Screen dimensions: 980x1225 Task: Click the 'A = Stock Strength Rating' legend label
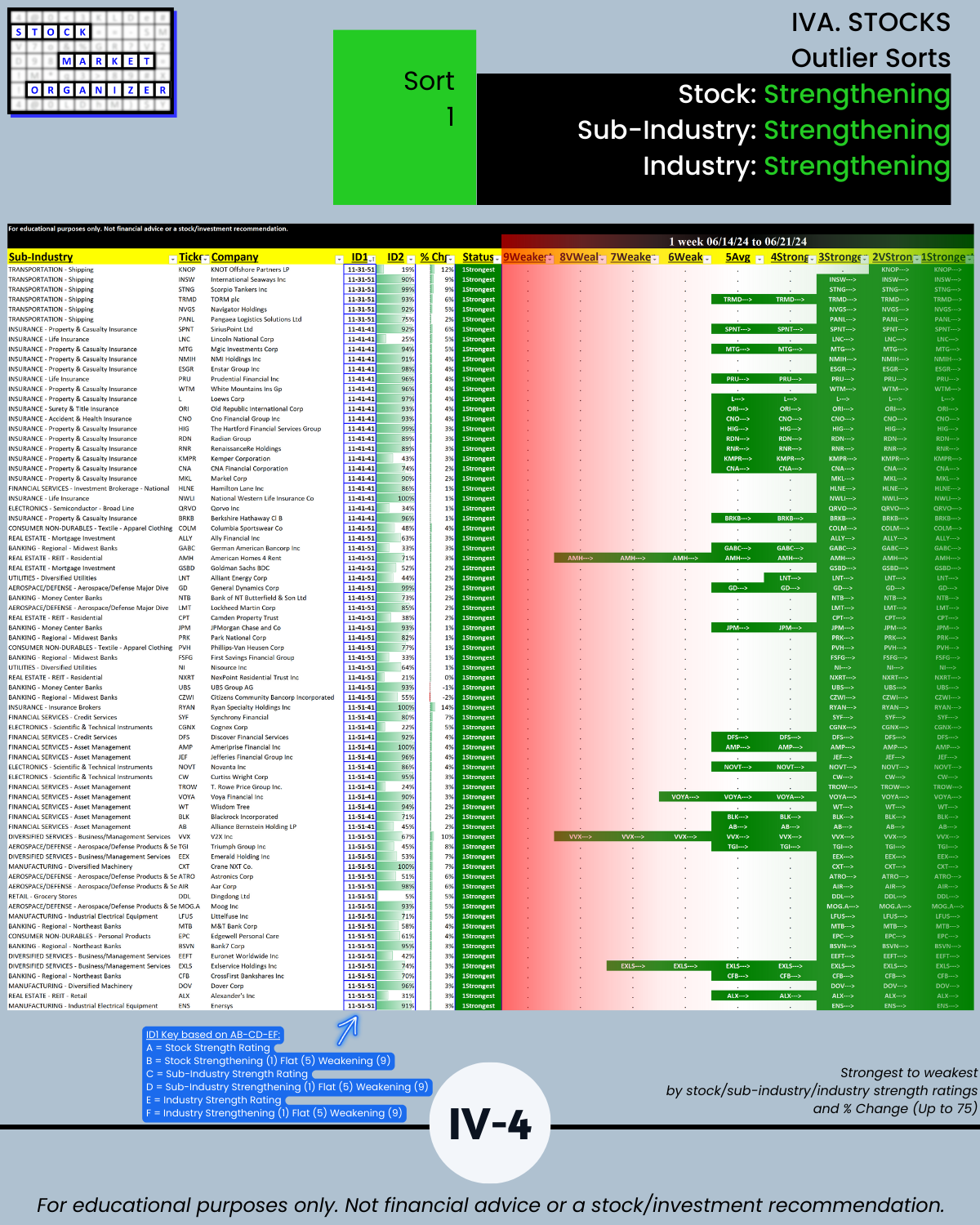[207, 1048]
